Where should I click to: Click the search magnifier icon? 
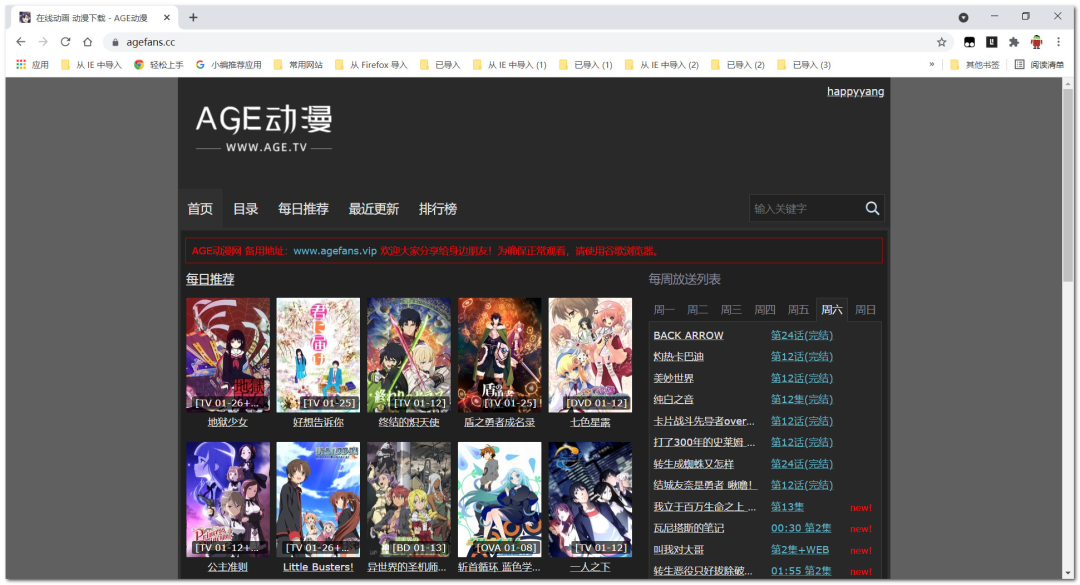[872, 208]
